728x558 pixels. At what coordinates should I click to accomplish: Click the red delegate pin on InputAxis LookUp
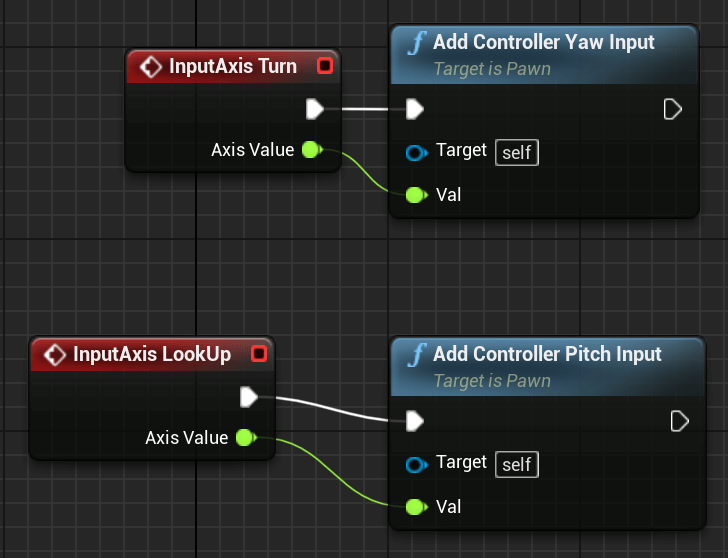[x=259, y=354]
